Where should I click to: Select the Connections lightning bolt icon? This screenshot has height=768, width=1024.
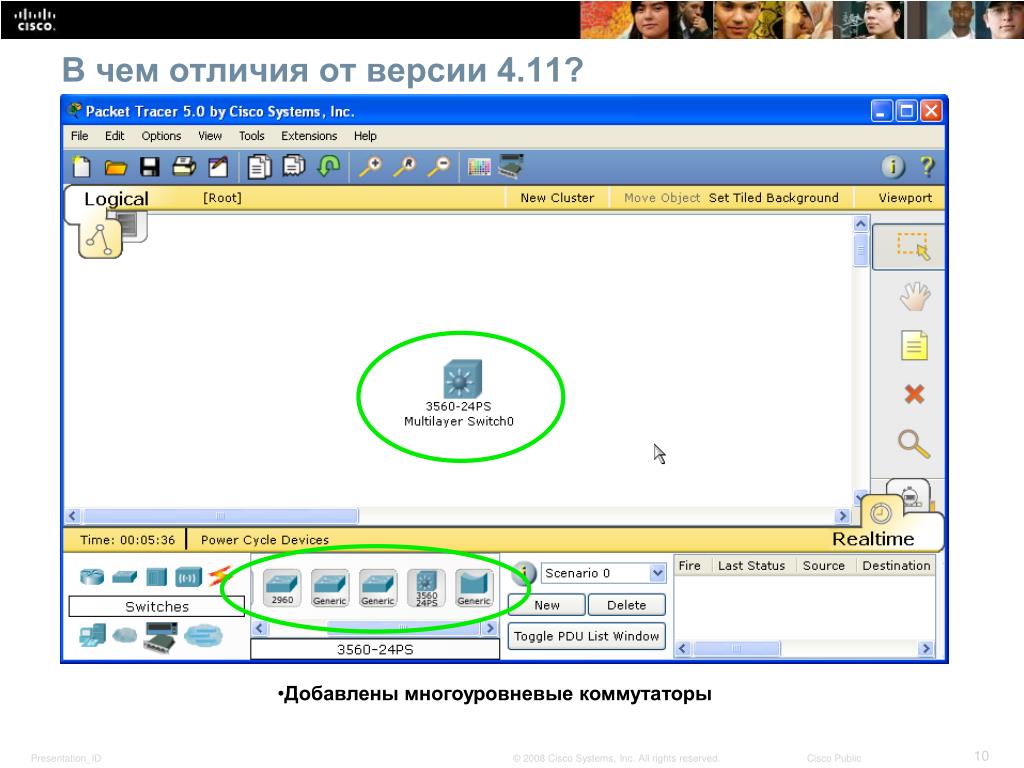[219, 577]
